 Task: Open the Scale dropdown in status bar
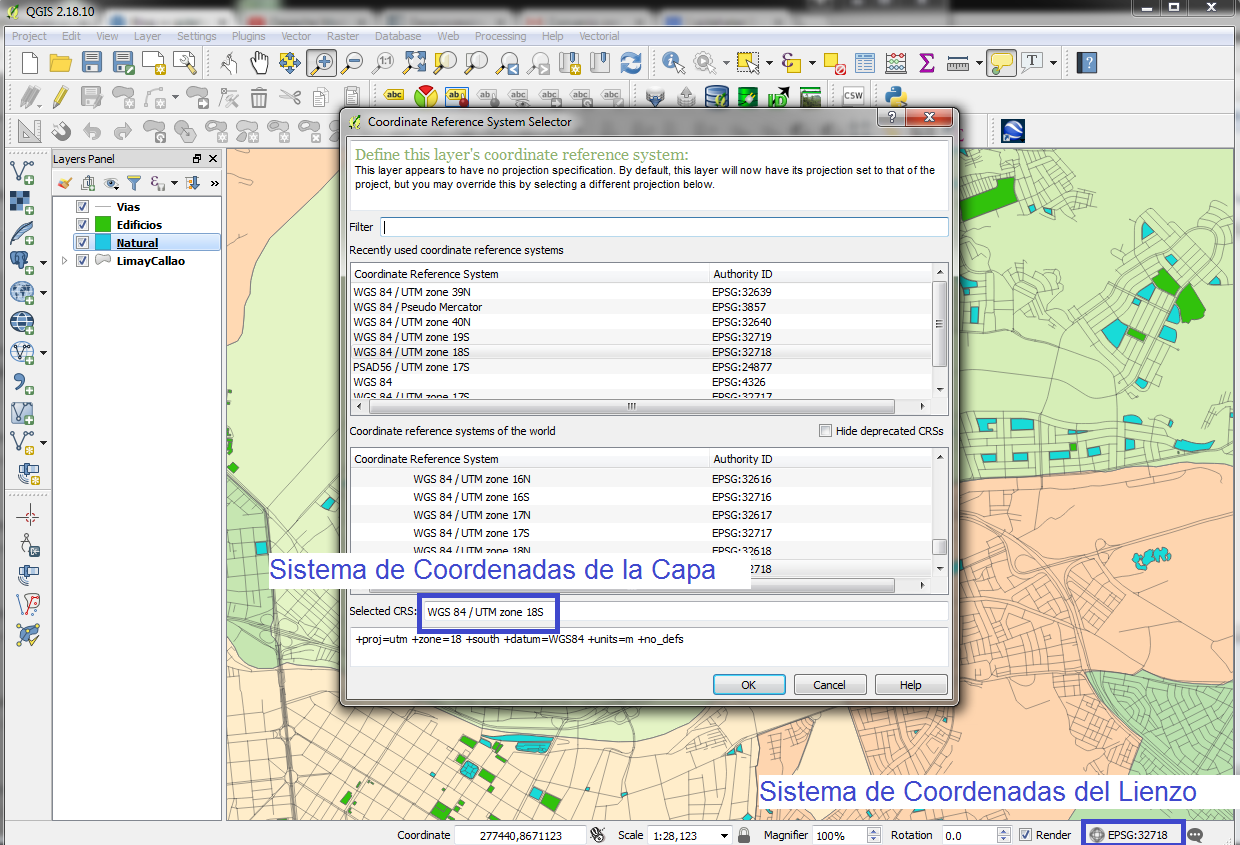(x=724, y=835)
